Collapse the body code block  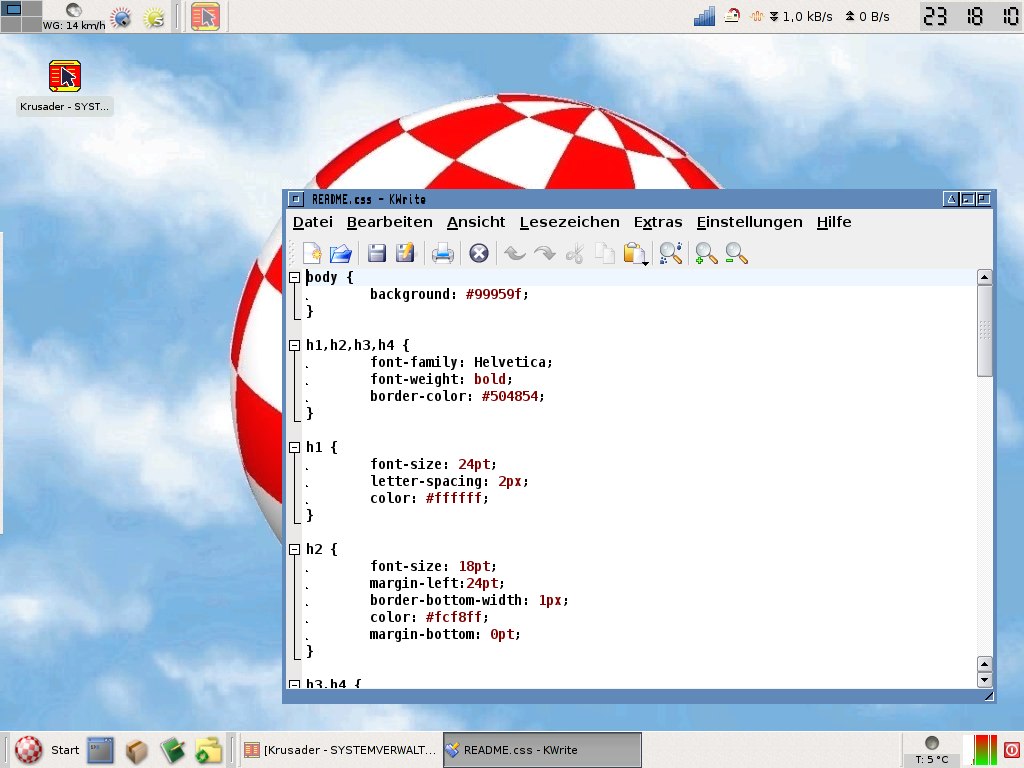tap(295, 278)
